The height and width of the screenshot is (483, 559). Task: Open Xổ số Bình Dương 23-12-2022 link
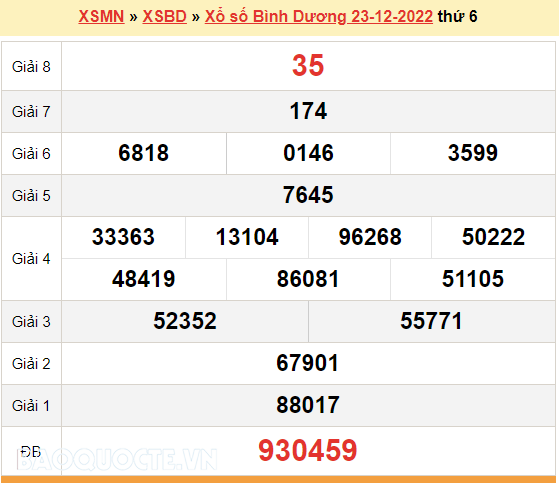tap(319, 16)
